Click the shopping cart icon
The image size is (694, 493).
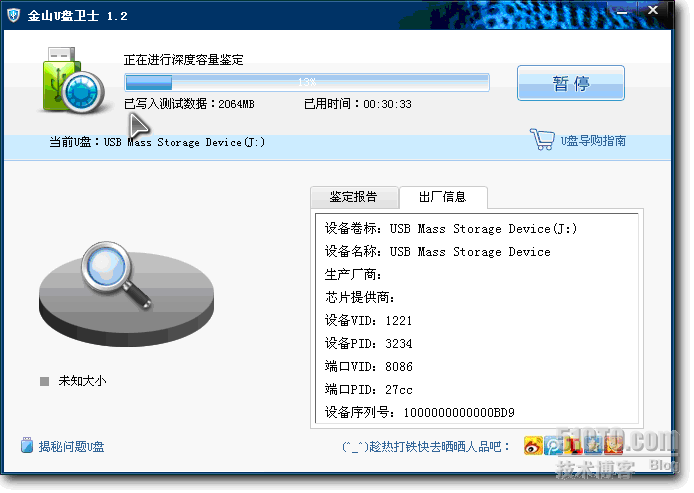(542, 139)
